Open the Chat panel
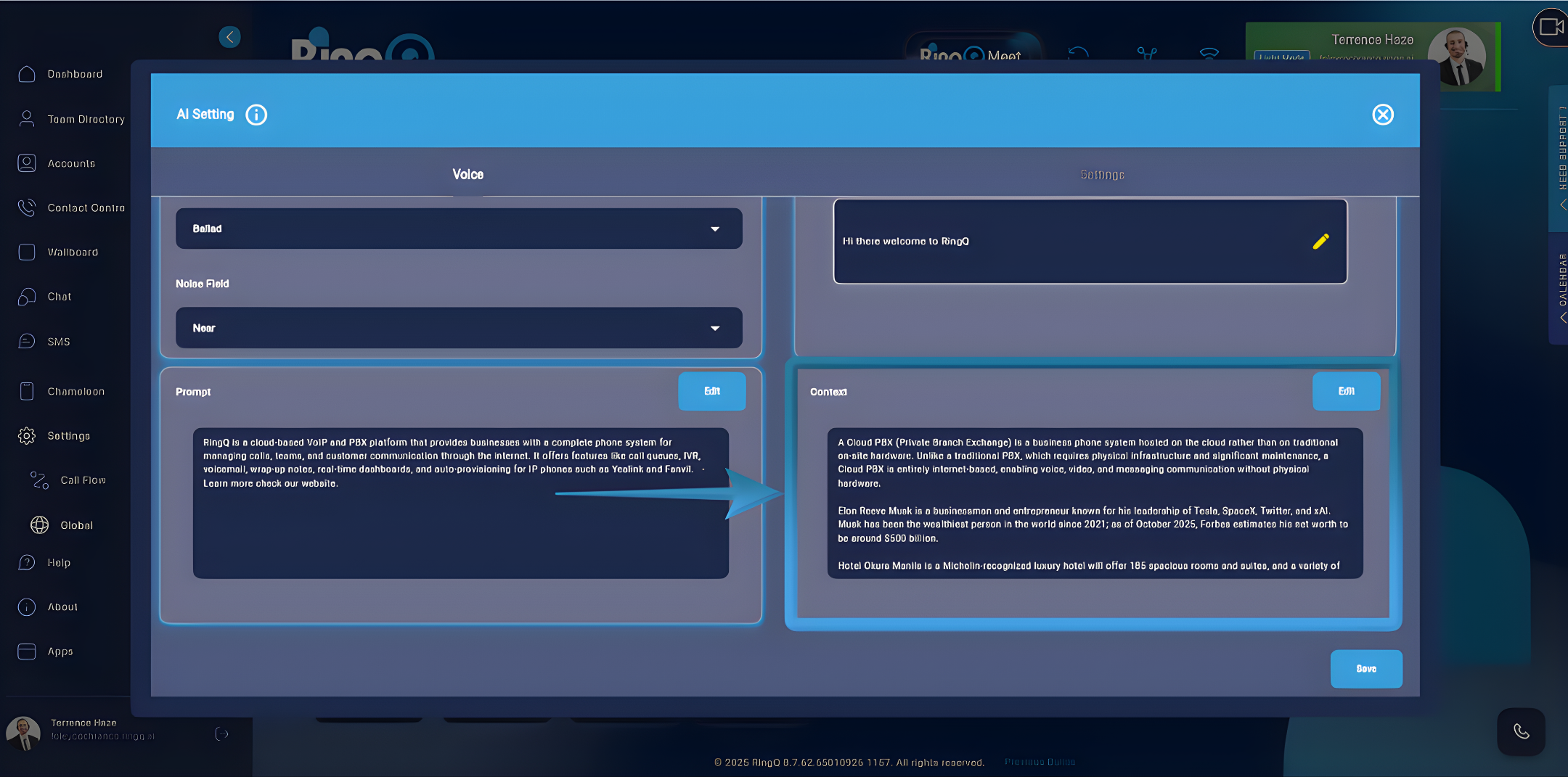This screenshot has width=1568, height=777. (x=27, y=296)
